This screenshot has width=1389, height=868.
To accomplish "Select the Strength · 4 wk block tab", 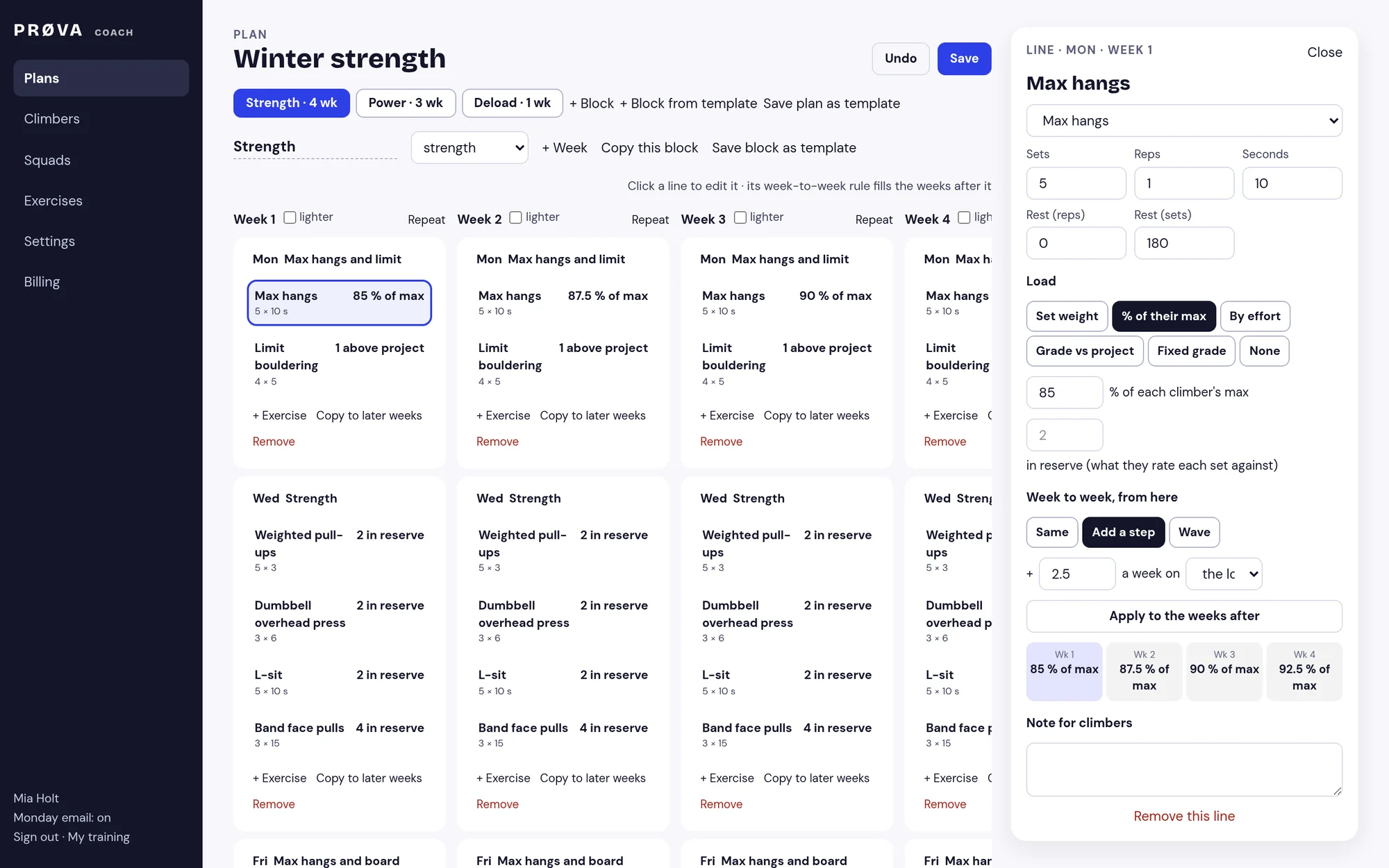I will [292, 103].
